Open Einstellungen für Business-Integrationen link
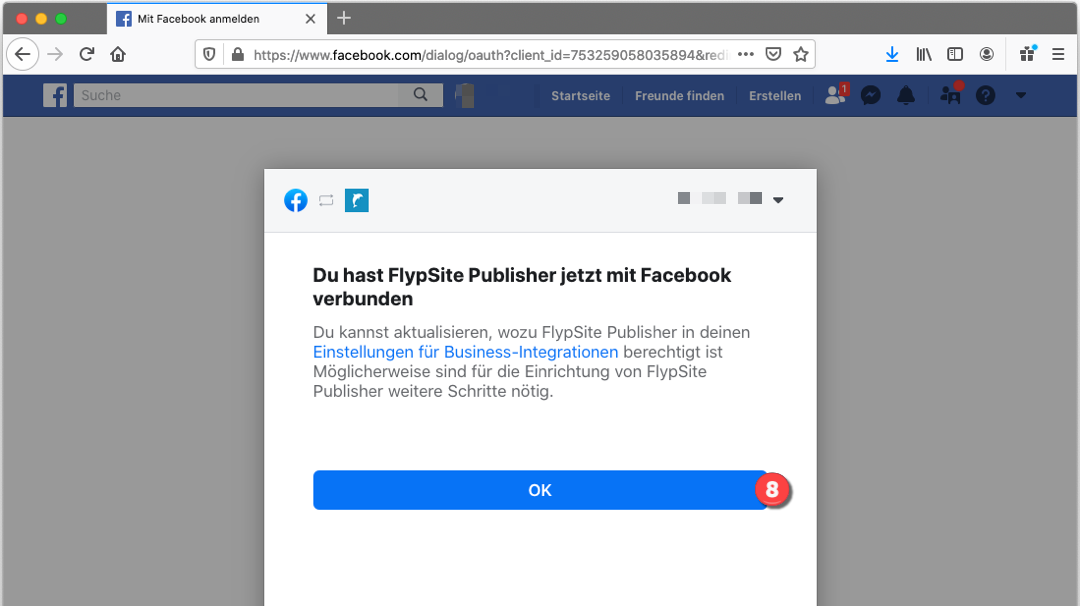The height and width of the screenshot is (606, 1080). tap(466, 352)
